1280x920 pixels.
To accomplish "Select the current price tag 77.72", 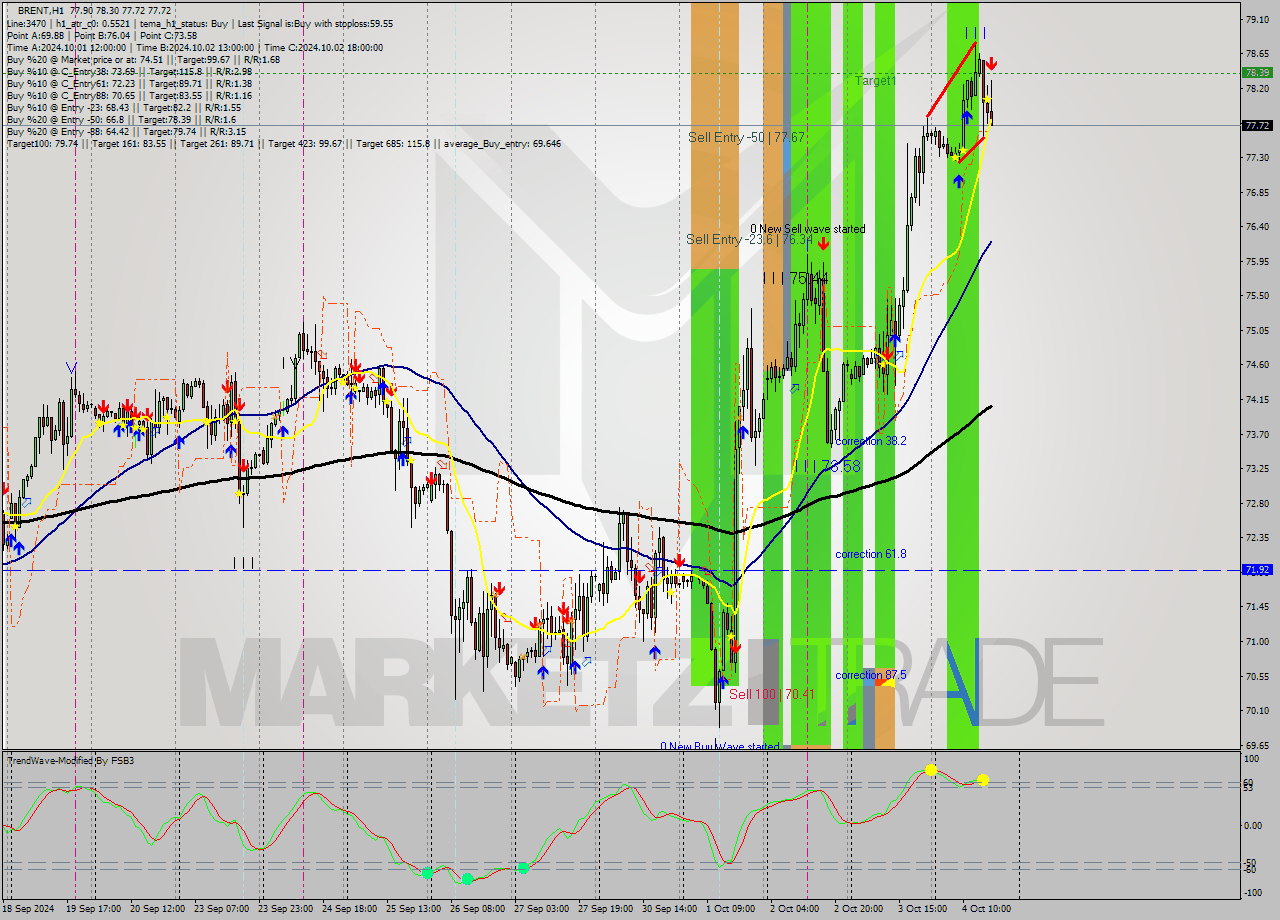I will click(1257, 126).
